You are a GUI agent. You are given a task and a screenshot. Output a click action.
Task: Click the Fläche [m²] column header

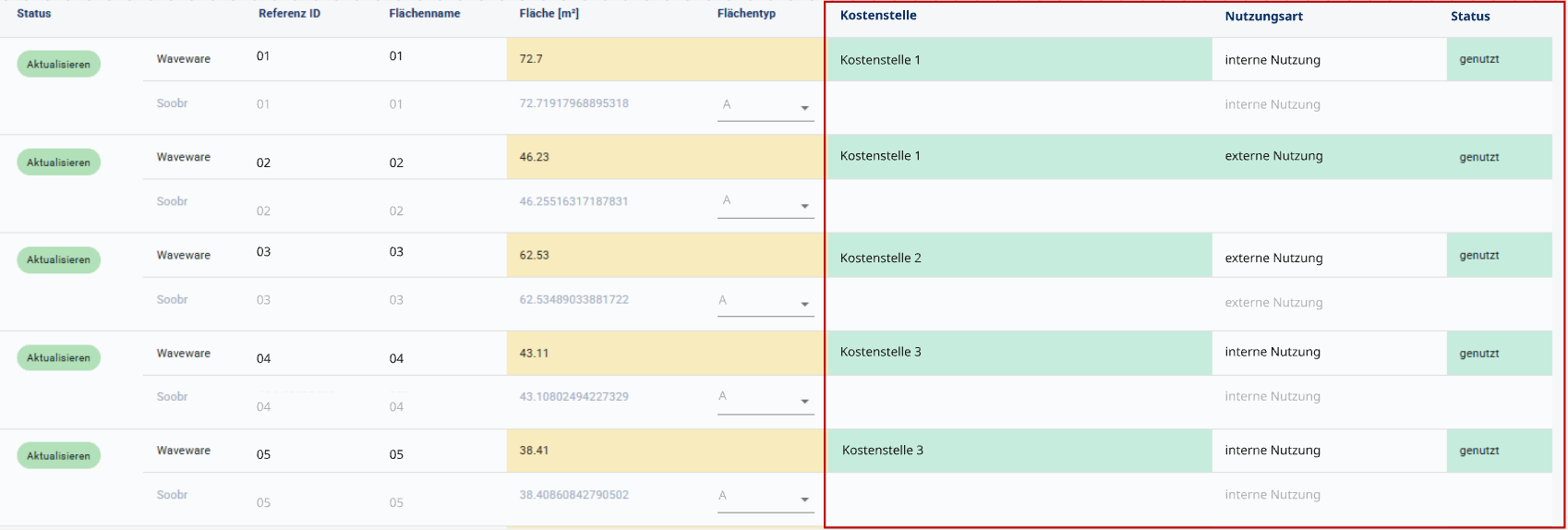point(549,14)
